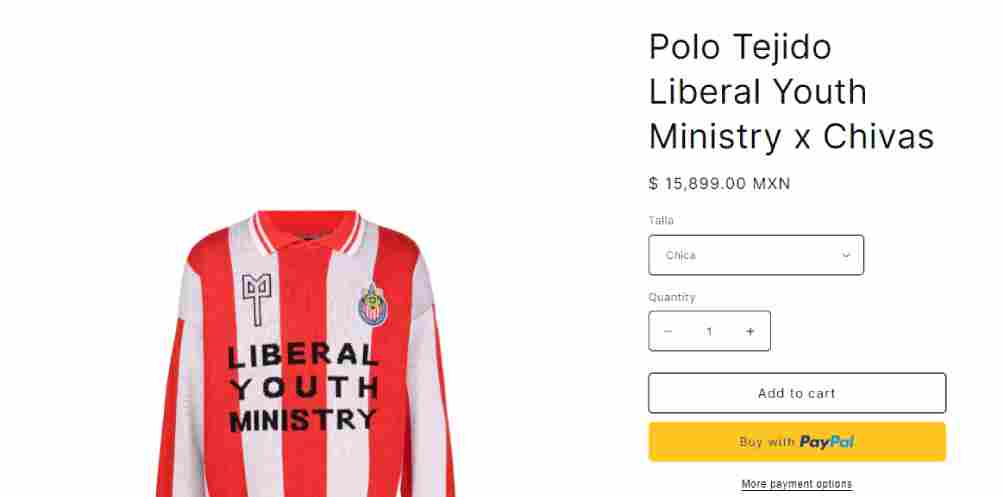The image size is (1004, 497).
Task: Click the Quantity label text
Action: [x=672, y=297]
